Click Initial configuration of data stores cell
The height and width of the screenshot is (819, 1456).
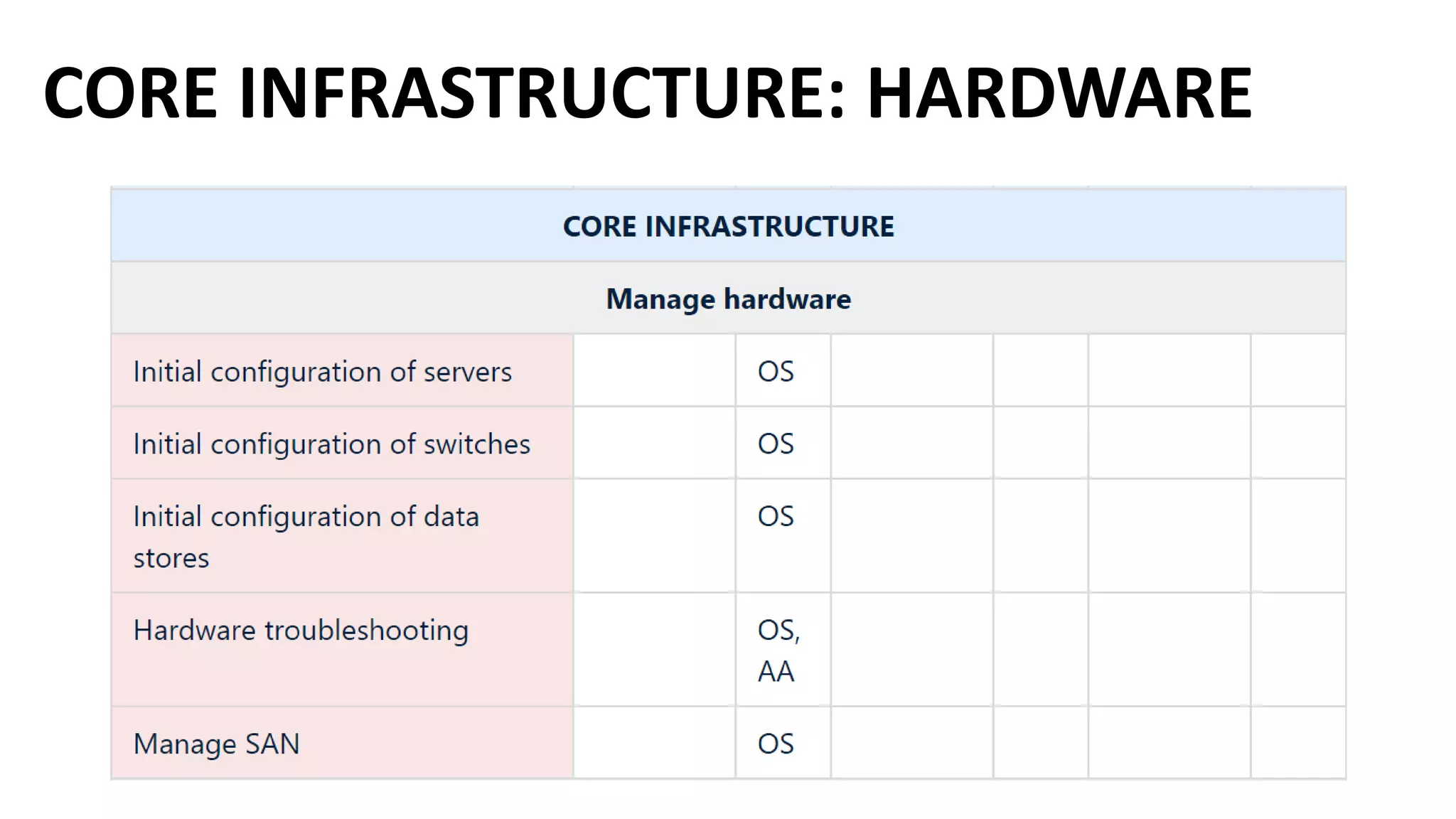(342, 536)
